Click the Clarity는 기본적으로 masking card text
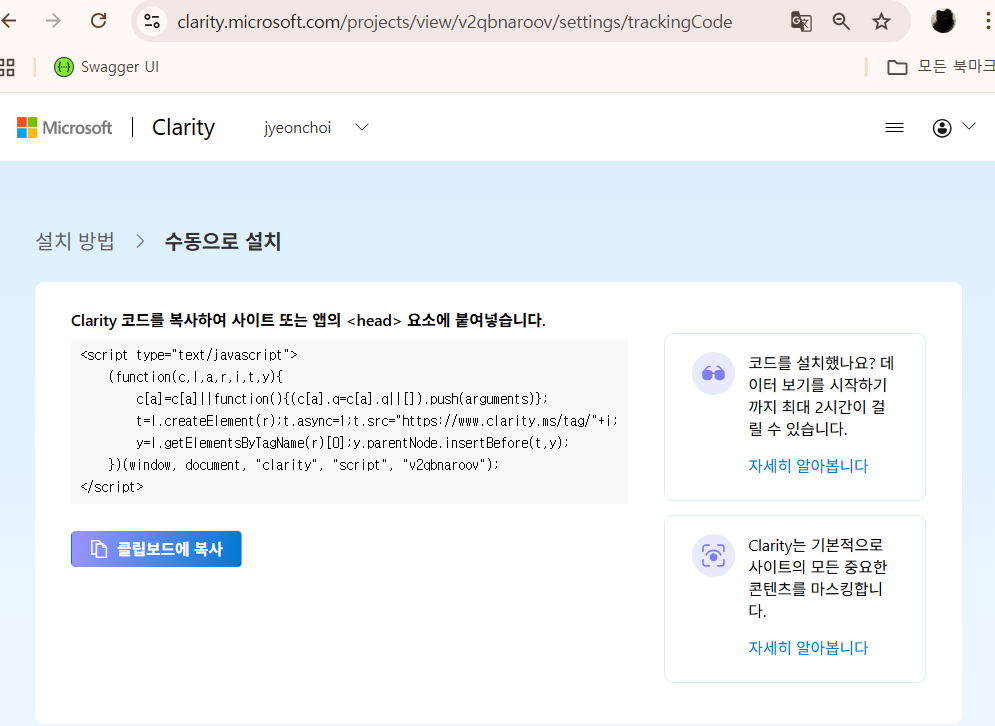Viewport: 995px width, 726px height. point(817,578)
